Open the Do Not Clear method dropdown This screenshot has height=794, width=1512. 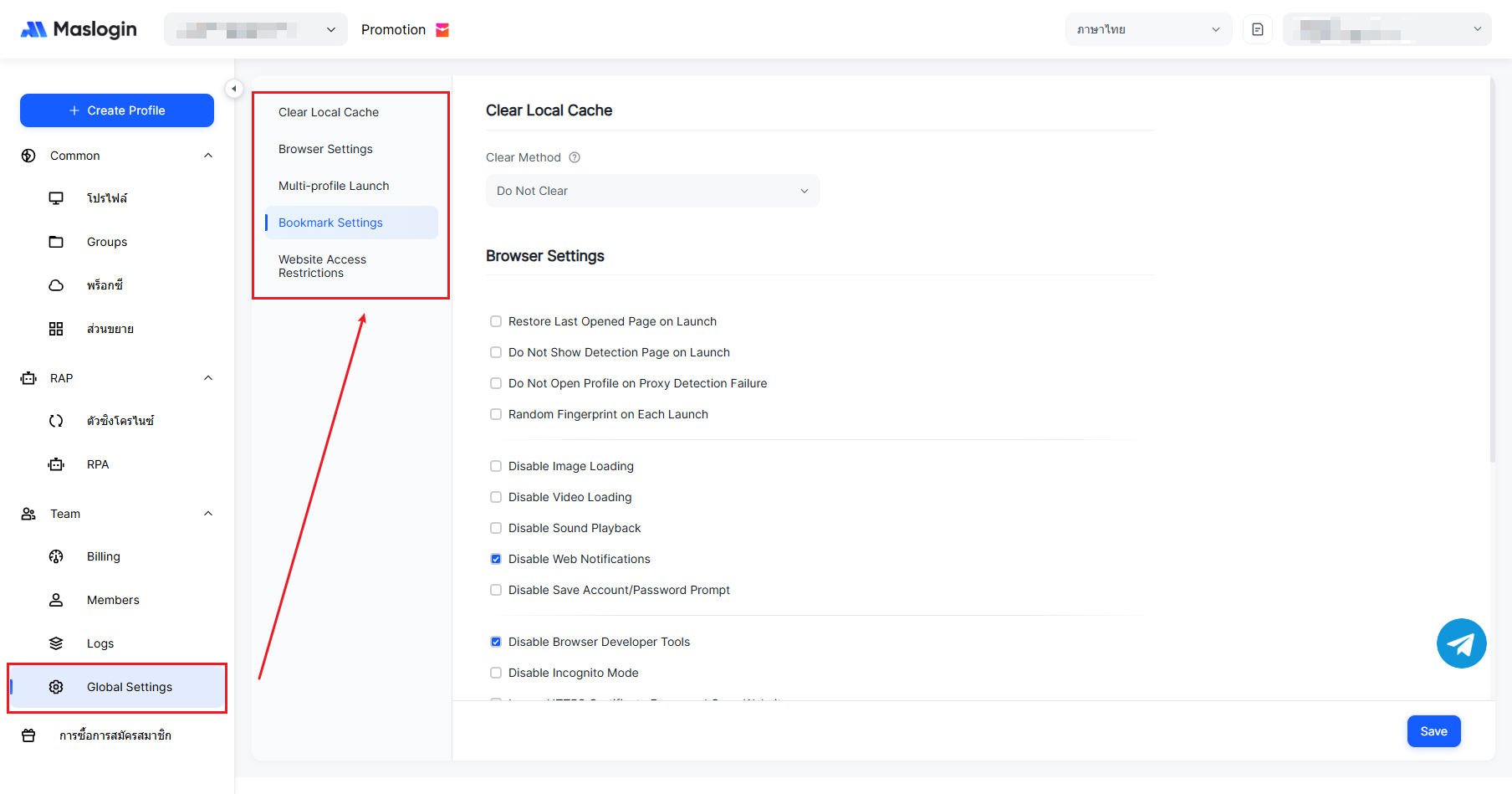pyautogui.click(x=652, y=191)
